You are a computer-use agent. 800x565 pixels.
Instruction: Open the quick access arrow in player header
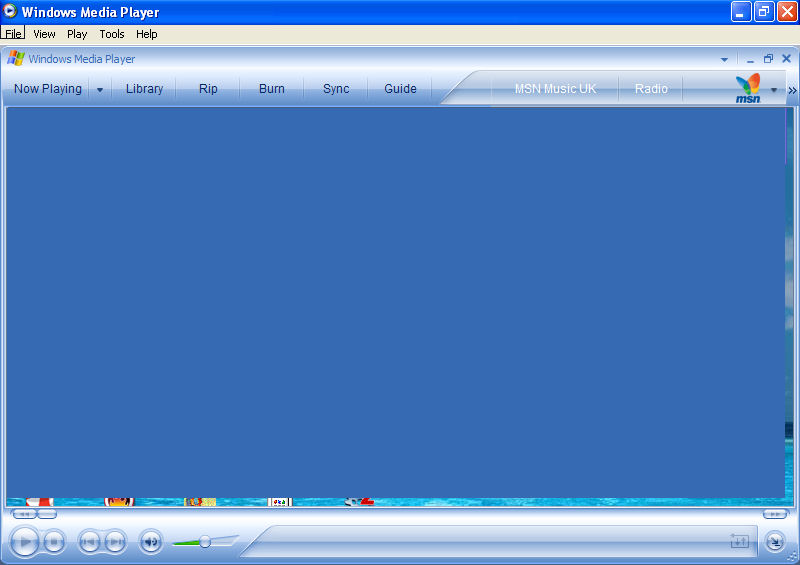coord(724,59)
